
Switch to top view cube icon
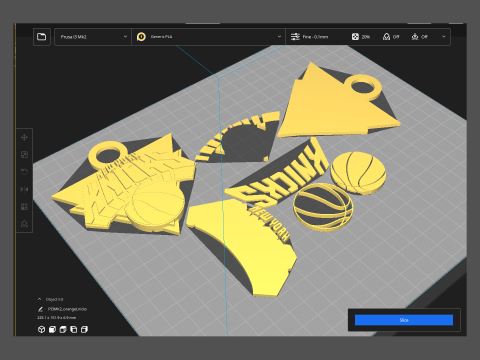pyautogui.click(x=63, y=330)
